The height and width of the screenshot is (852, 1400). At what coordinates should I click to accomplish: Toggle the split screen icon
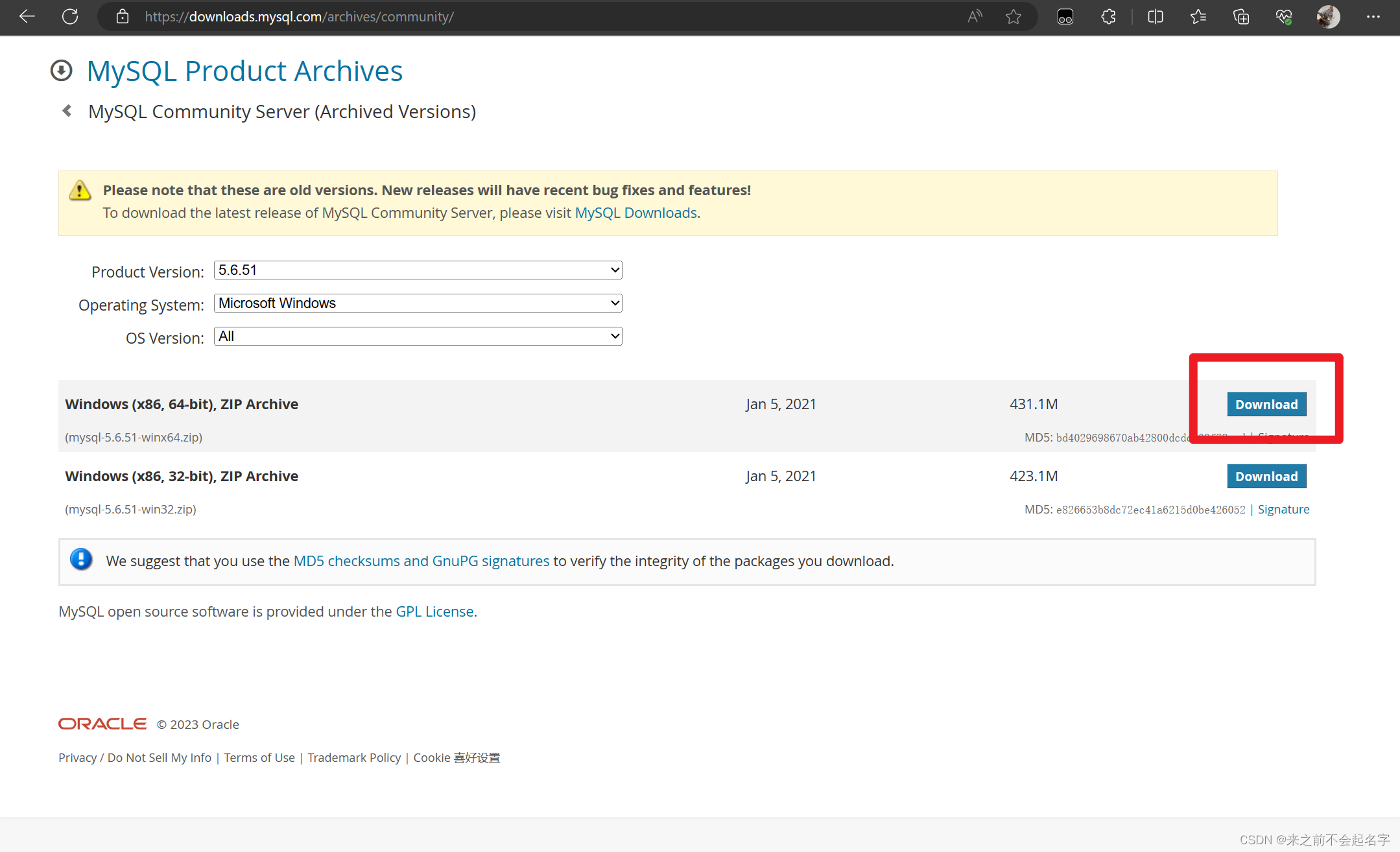(x=1155, y=17)
